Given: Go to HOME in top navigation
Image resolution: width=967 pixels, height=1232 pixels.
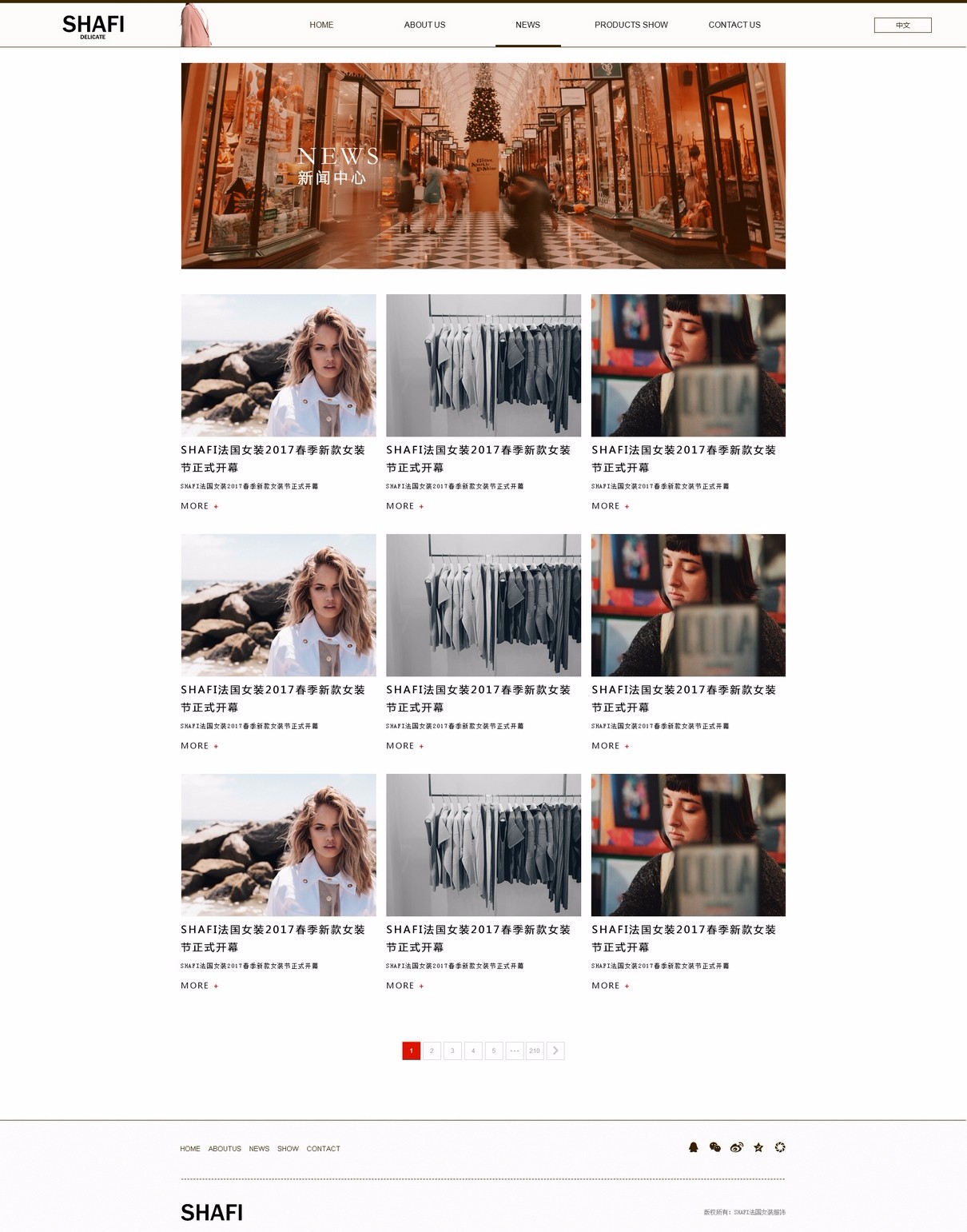Looking at the screenshot, I should click(321, 25).
